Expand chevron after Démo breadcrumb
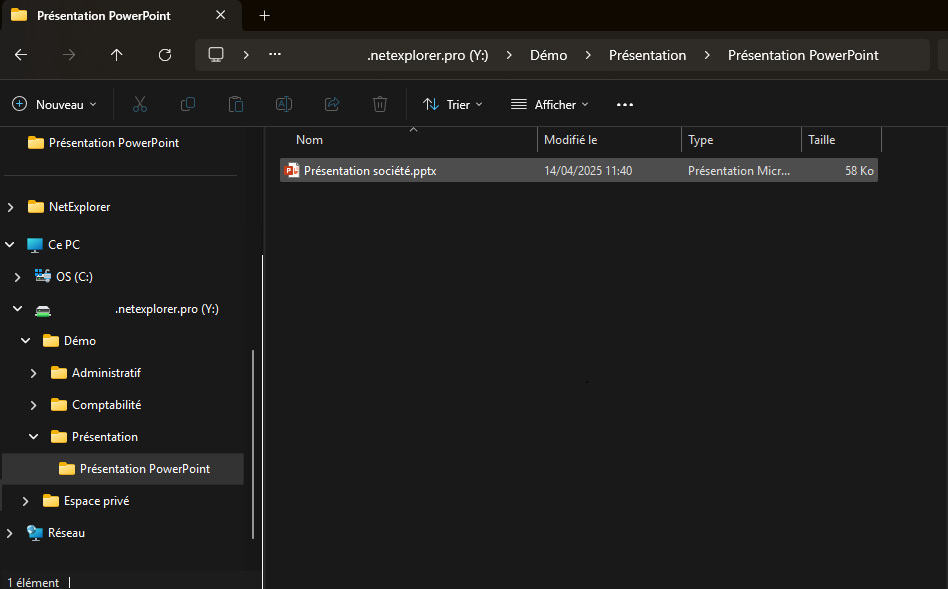The height and width of the screenshot is (589, 948). tap(588, 55)
